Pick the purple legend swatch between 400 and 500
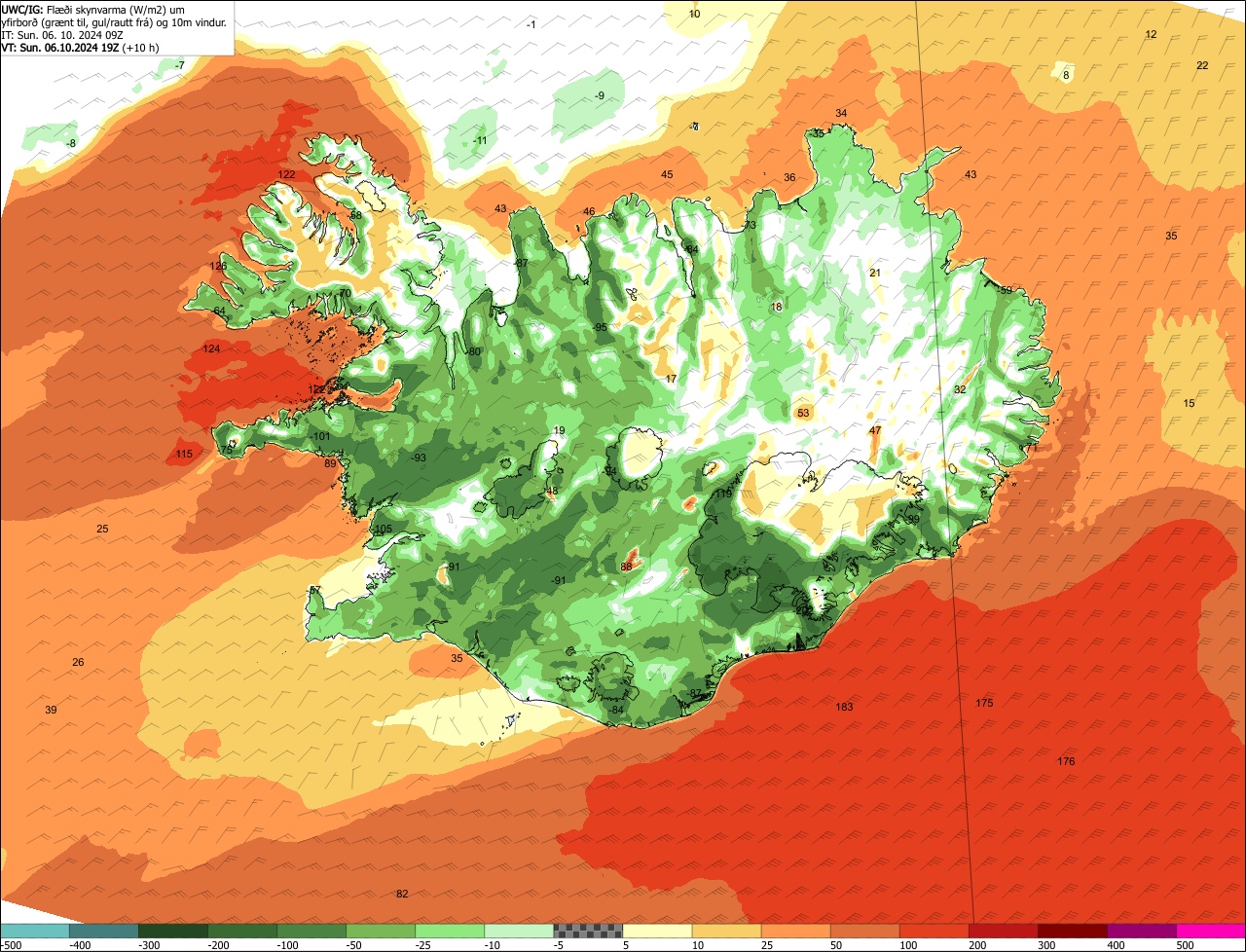The image size is (1246, 952). point(1142,931)
